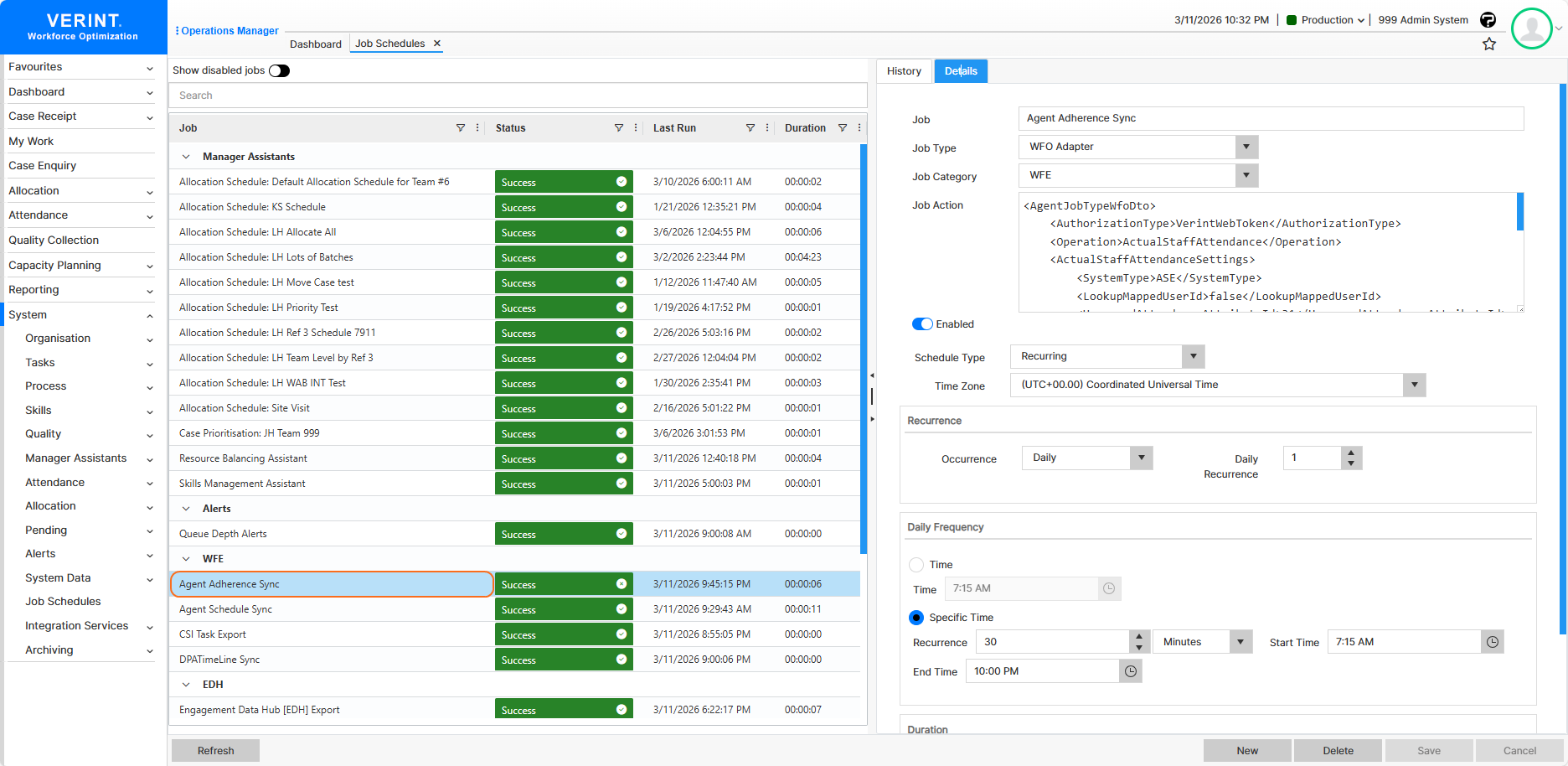Open the filter on the Last Run column
1568x766 pixels.
(750, 127)
